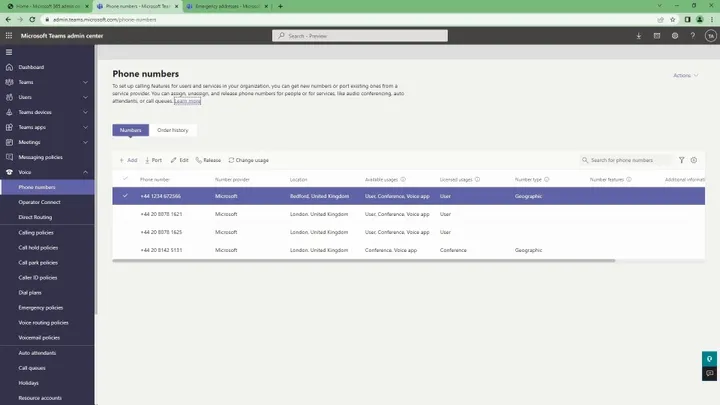Follow the Learn more link
720x405 pixels.
pos(187,101)
